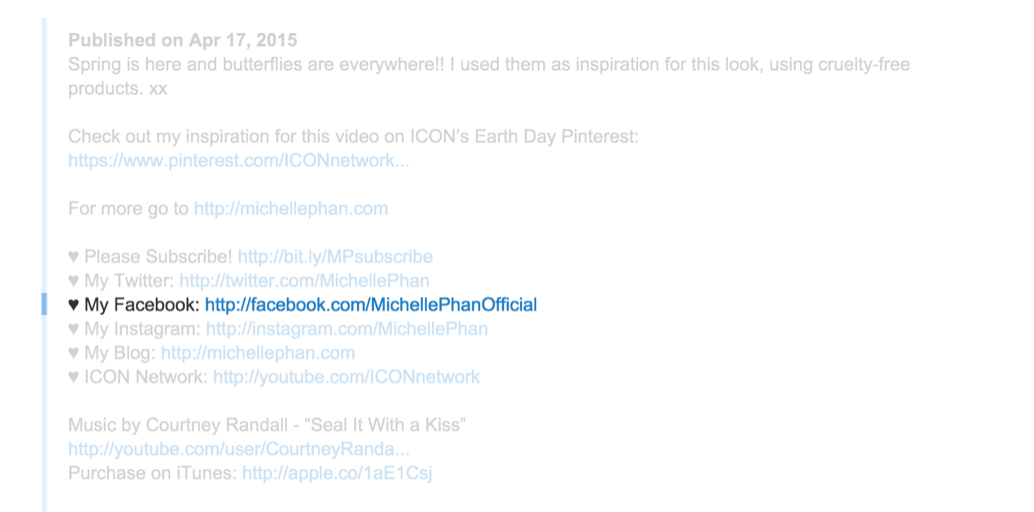Image resolution: width=1034 pixels, height=512 pixels.
Task: Click the 'Published on Apr 17, 2015' text
Action: 183,40
